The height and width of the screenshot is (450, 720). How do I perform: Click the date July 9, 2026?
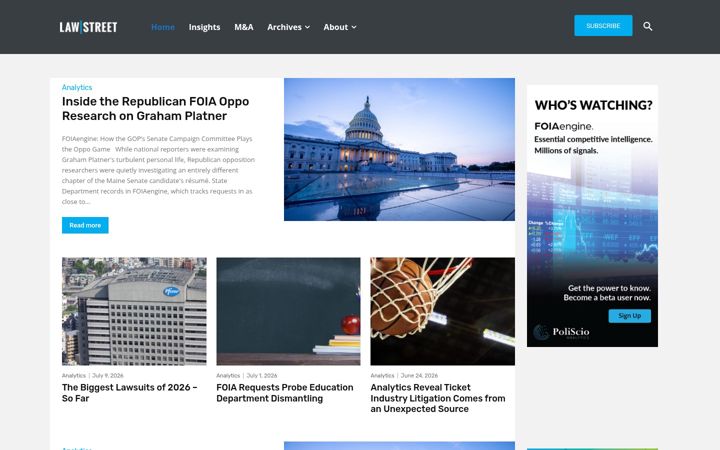pos(108,376)
